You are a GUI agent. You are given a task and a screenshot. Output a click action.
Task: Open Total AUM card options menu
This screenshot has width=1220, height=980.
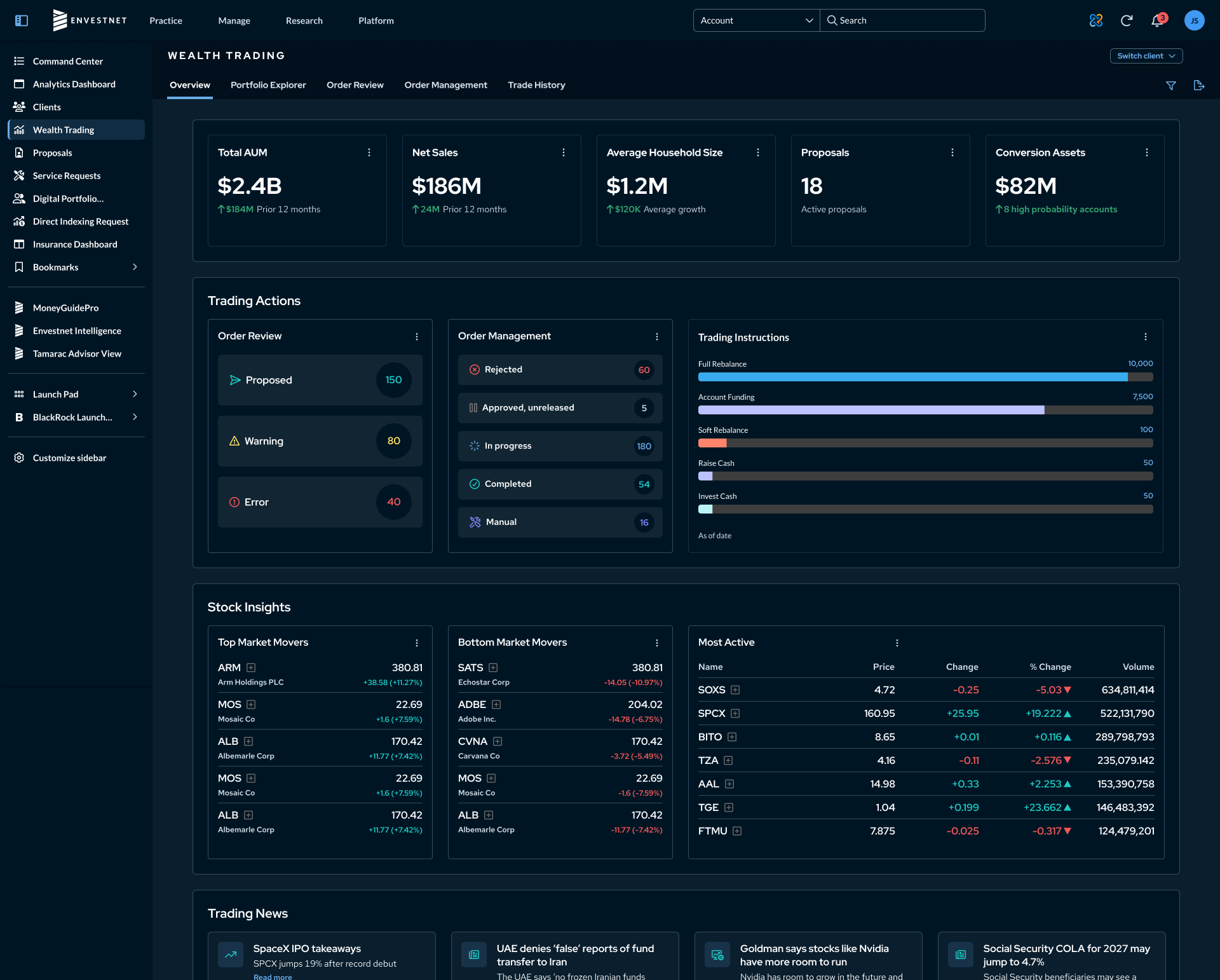point(369,153)
